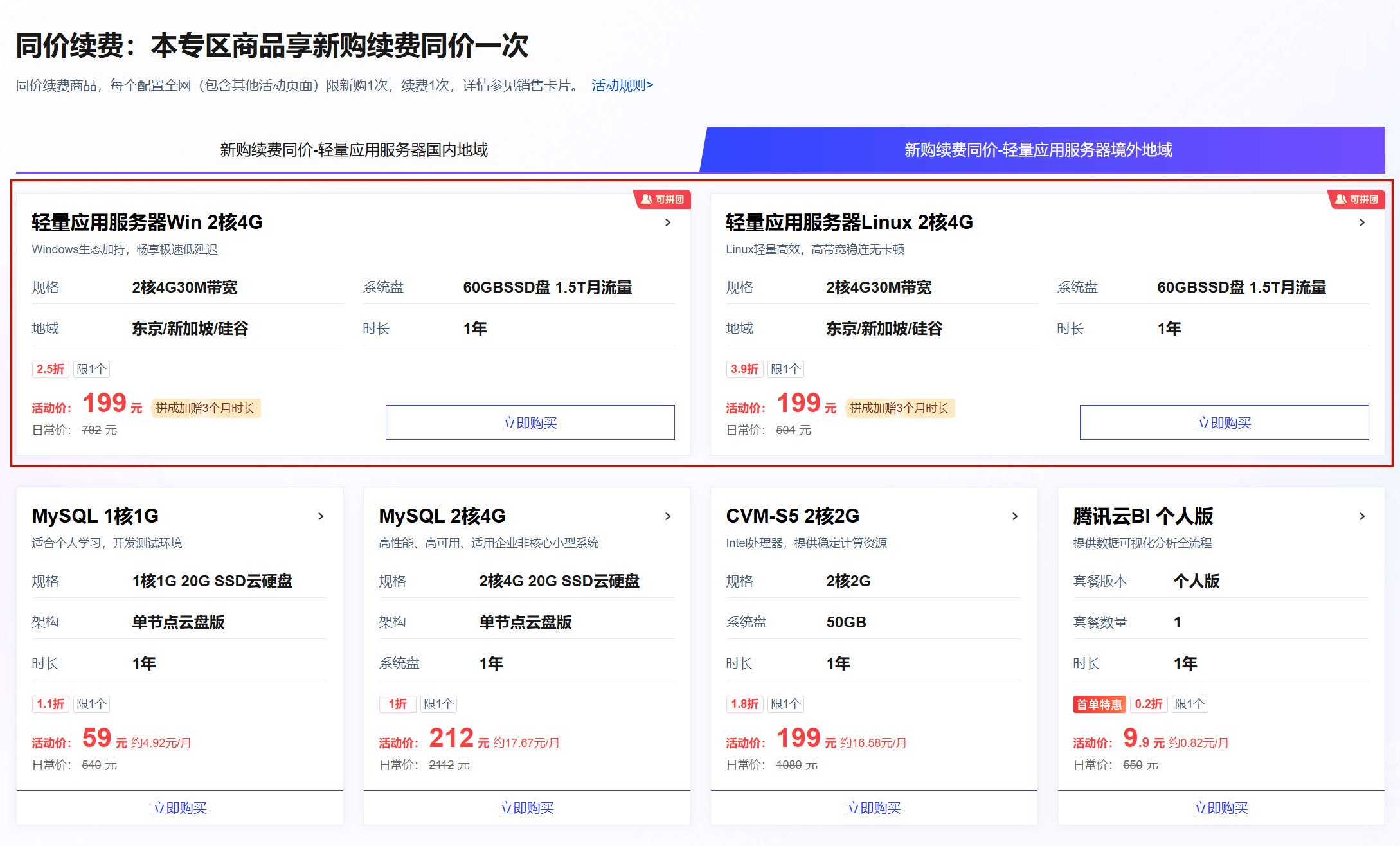Expand the MySQL 2核4G card chevron
Screen dimensions: 1400x846
(668, 516)
